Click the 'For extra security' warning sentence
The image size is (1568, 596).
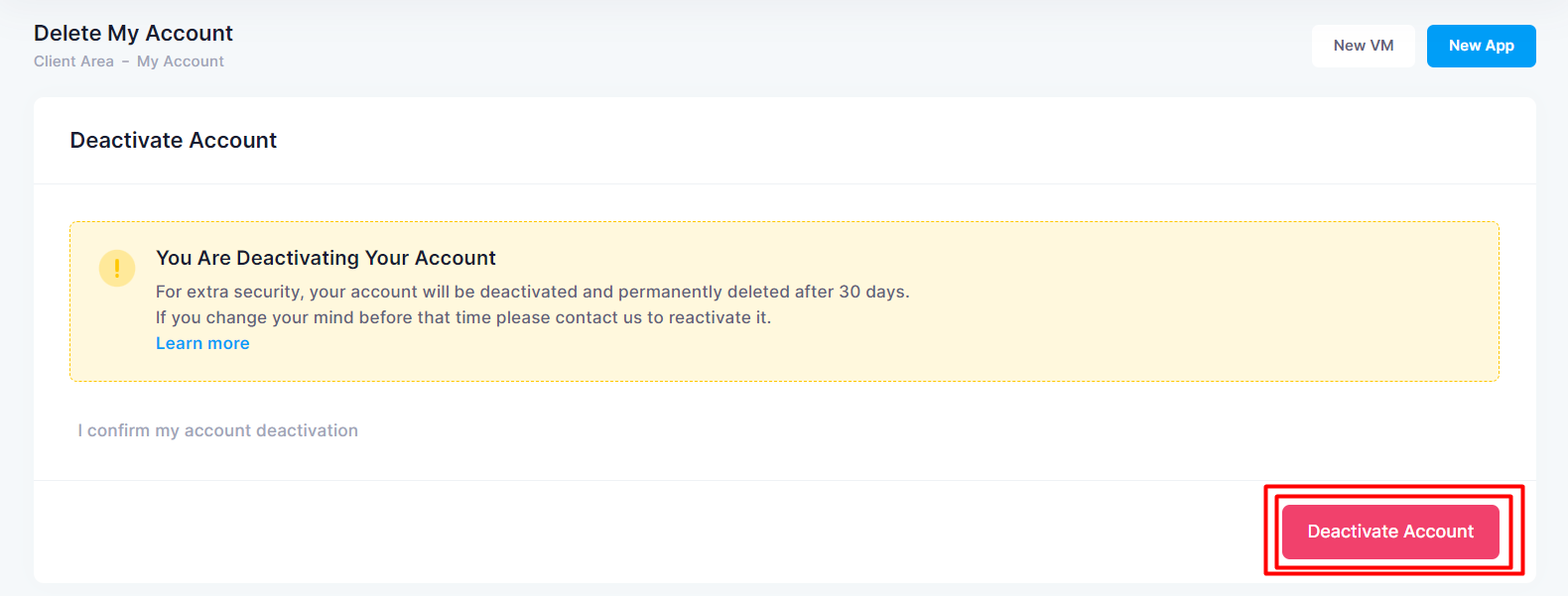point(532,292)
